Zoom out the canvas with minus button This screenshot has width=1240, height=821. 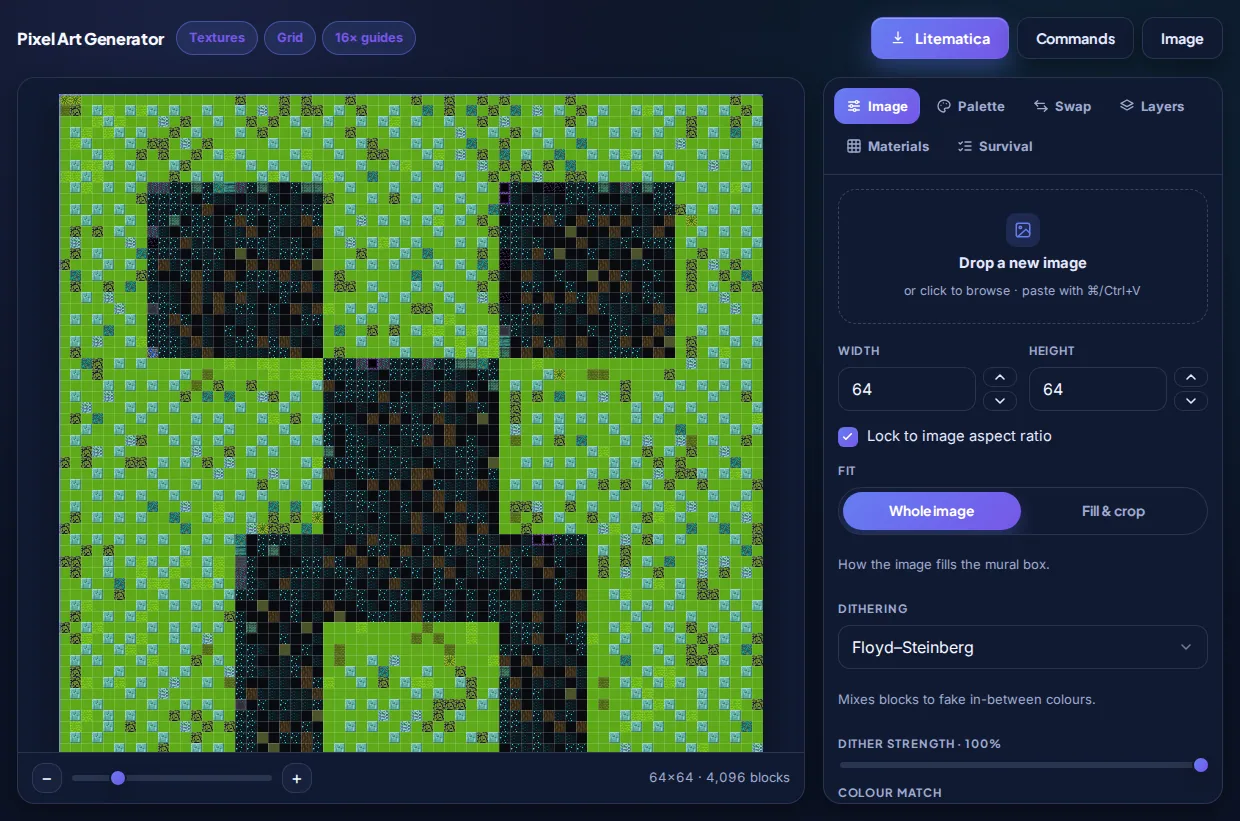pyautogui.click(x=47, y=778)
